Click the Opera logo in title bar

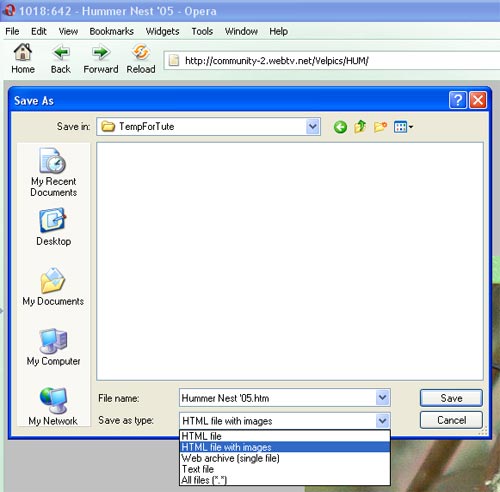9,10
